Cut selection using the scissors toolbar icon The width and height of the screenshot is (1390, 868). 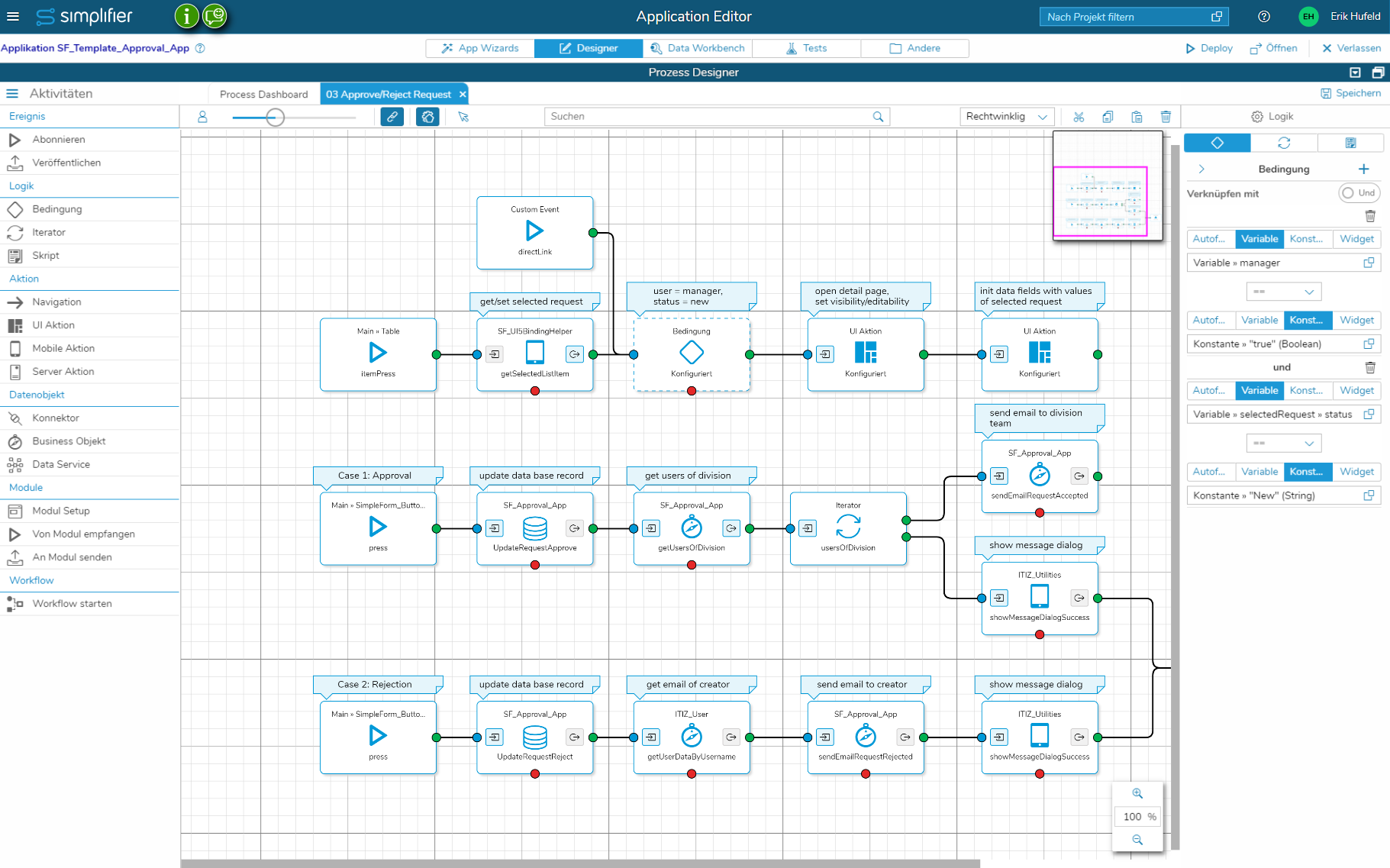[x=1079, y=116]
